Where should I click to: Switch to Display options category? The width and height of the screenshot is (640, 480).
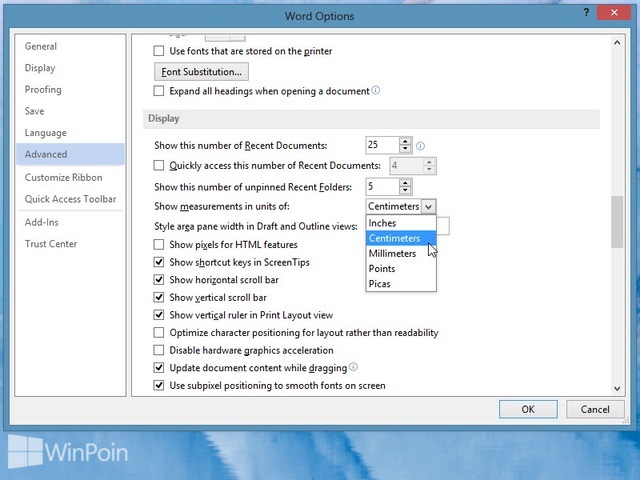pyautogui.click(x=70, y=68)
